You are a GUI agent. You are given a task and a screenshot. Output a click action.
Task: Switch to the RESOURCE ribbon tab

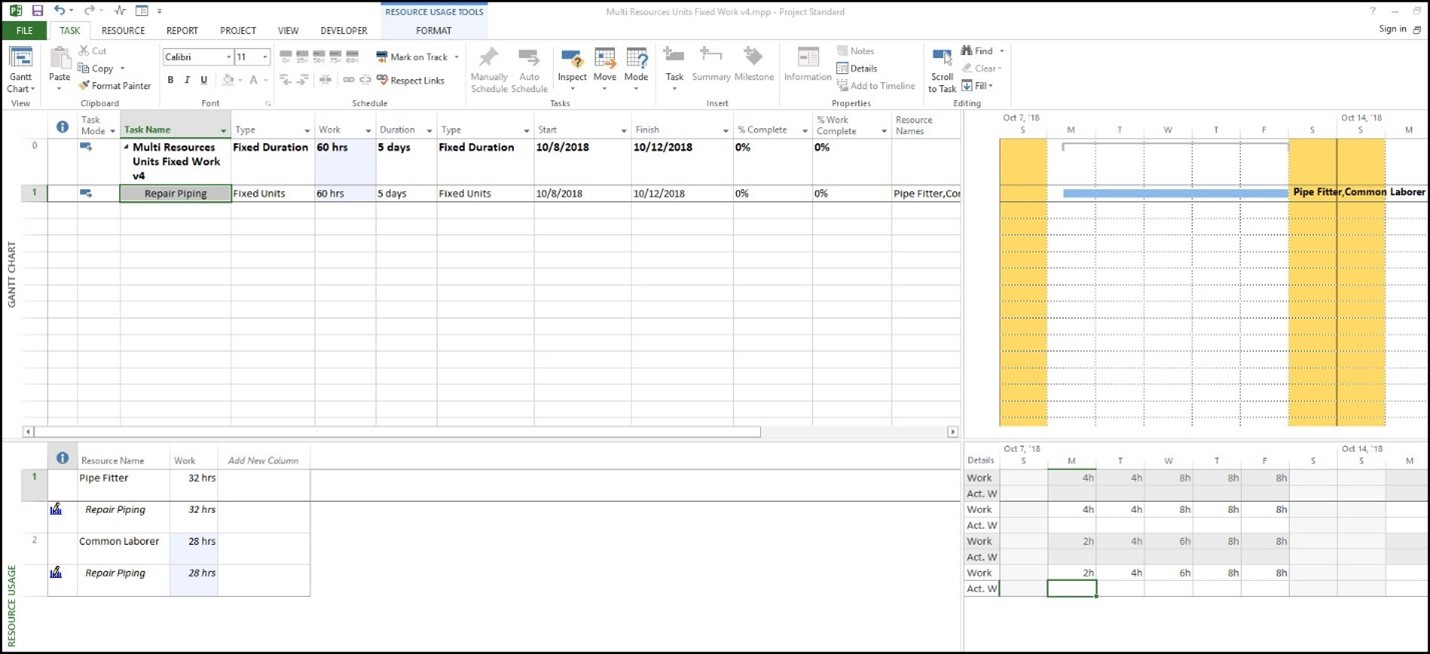click(x=123, y=31)
